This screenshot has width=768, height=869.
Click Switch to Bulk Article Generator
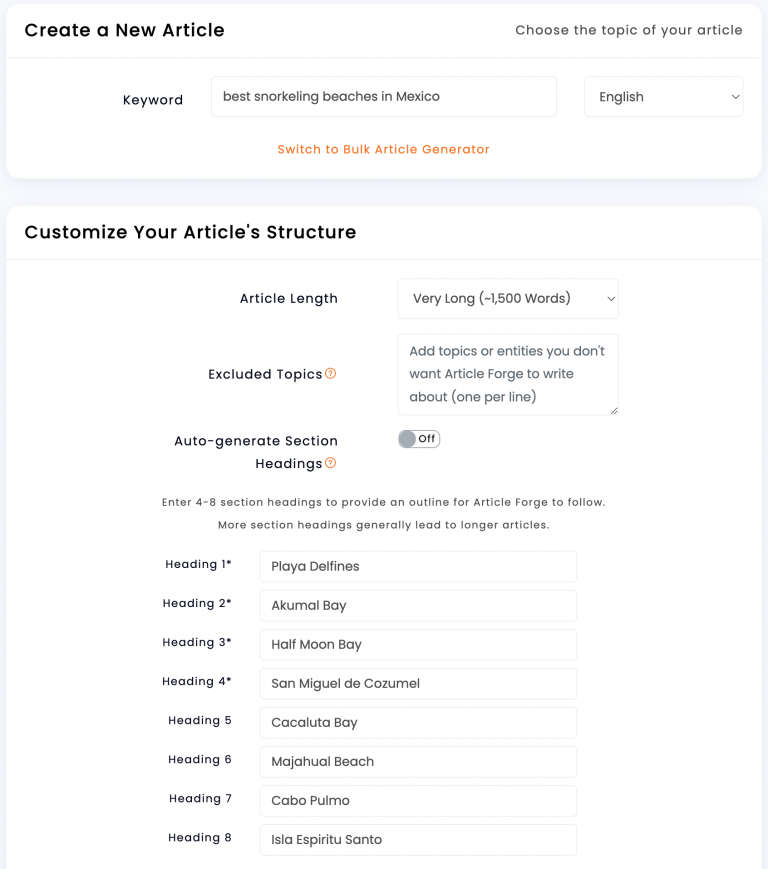[383, 147]
